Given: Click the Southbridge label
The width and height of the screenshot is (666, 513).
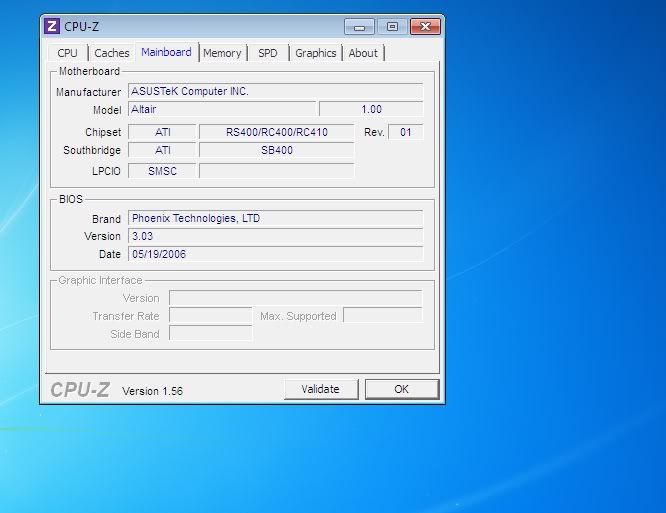Looking at the screenshot, I should [x=92, y=150].
